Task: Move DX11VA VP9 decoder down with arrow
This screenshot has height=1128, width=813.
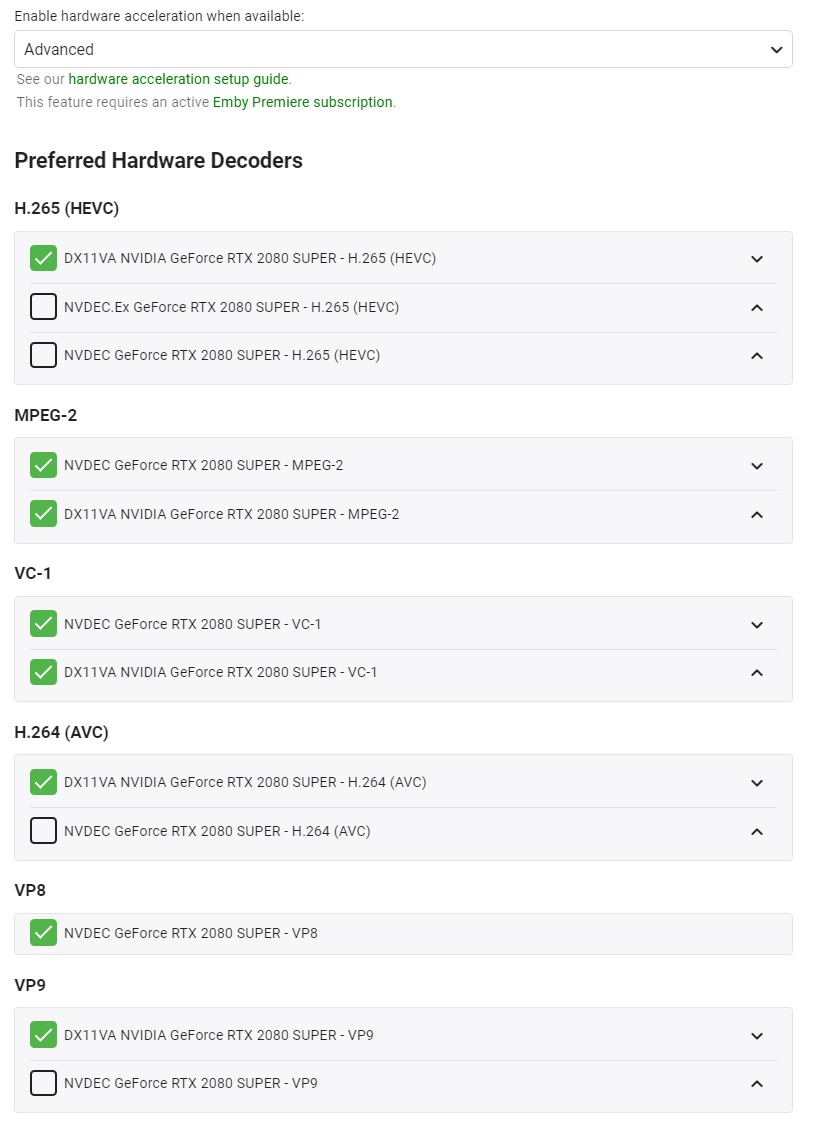Action: [757, 1036]
